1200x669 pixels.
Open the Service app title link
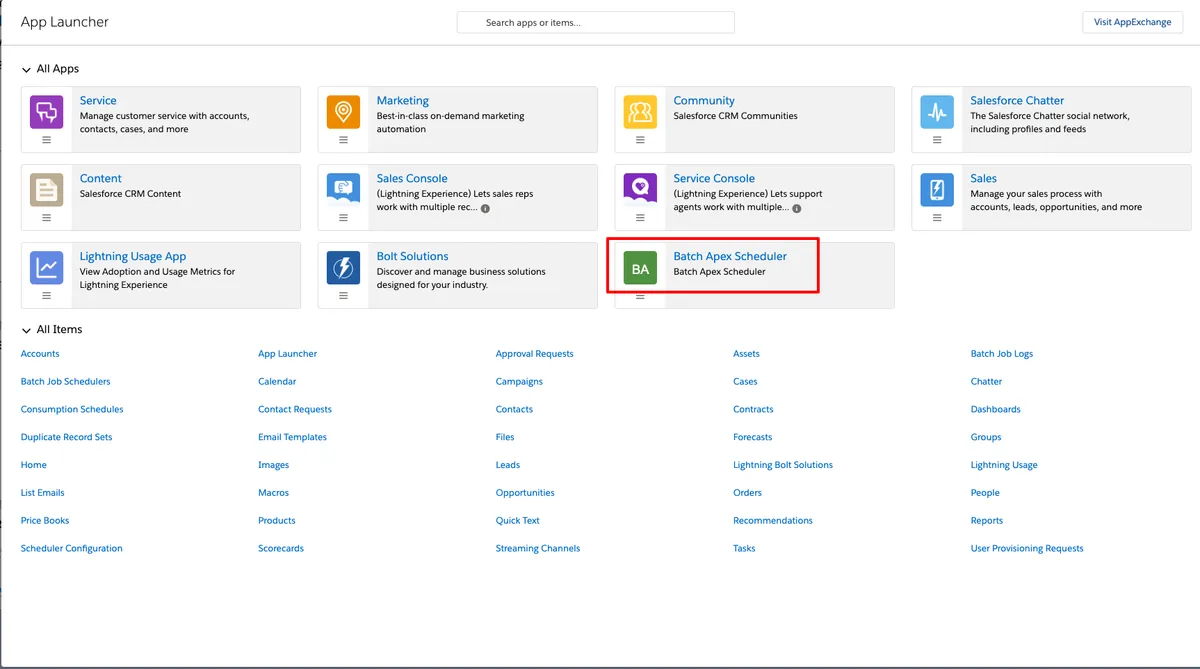pos(98,101)
